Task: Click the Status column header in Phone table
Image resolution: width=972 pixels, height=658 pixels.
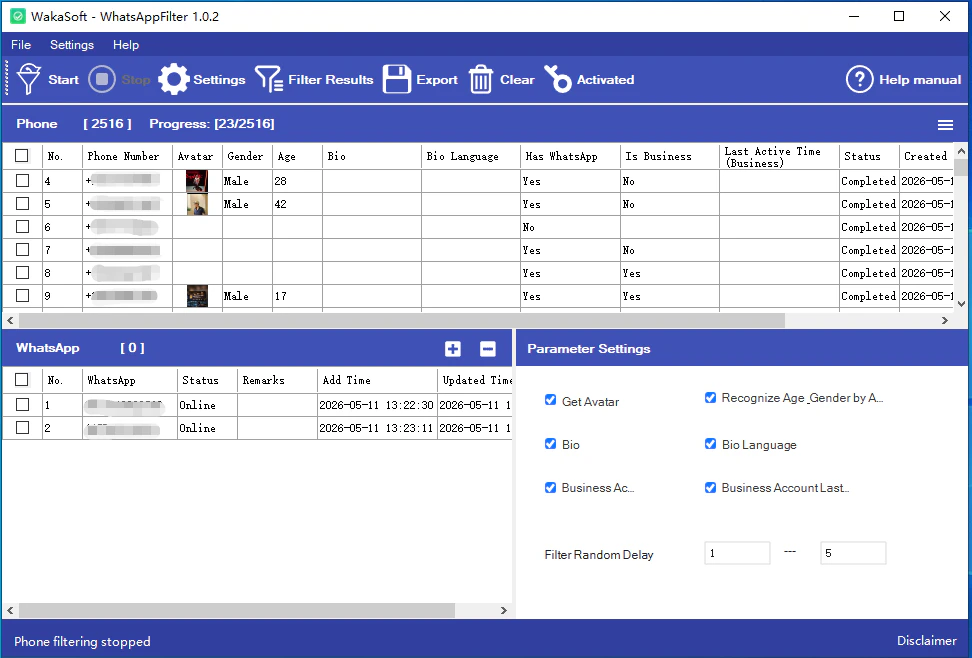Action: coord(869,156)
